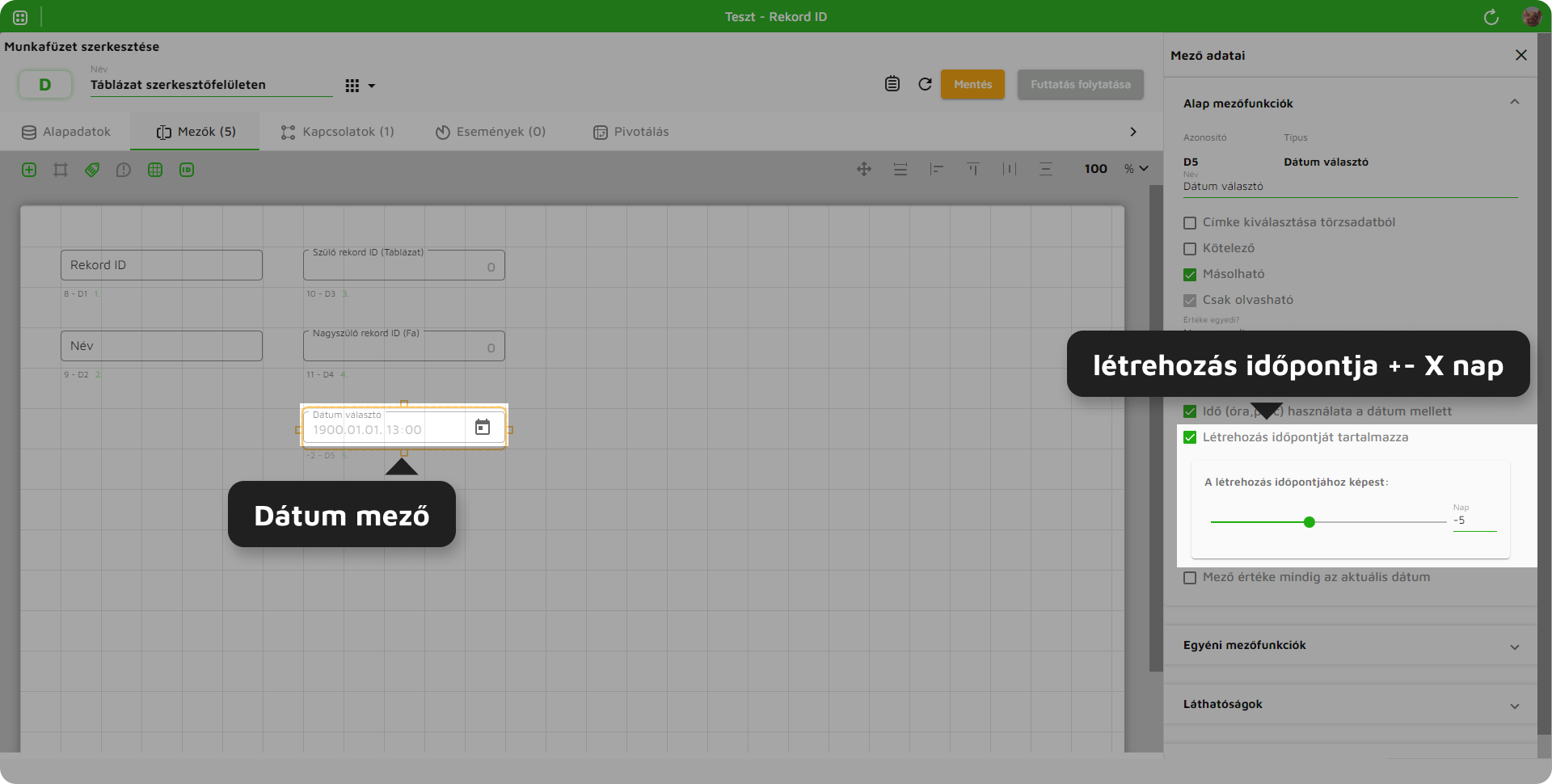Click the orange Mentés button
The width and height of the screenshot is (1552, 784).
tap(972, 84)
